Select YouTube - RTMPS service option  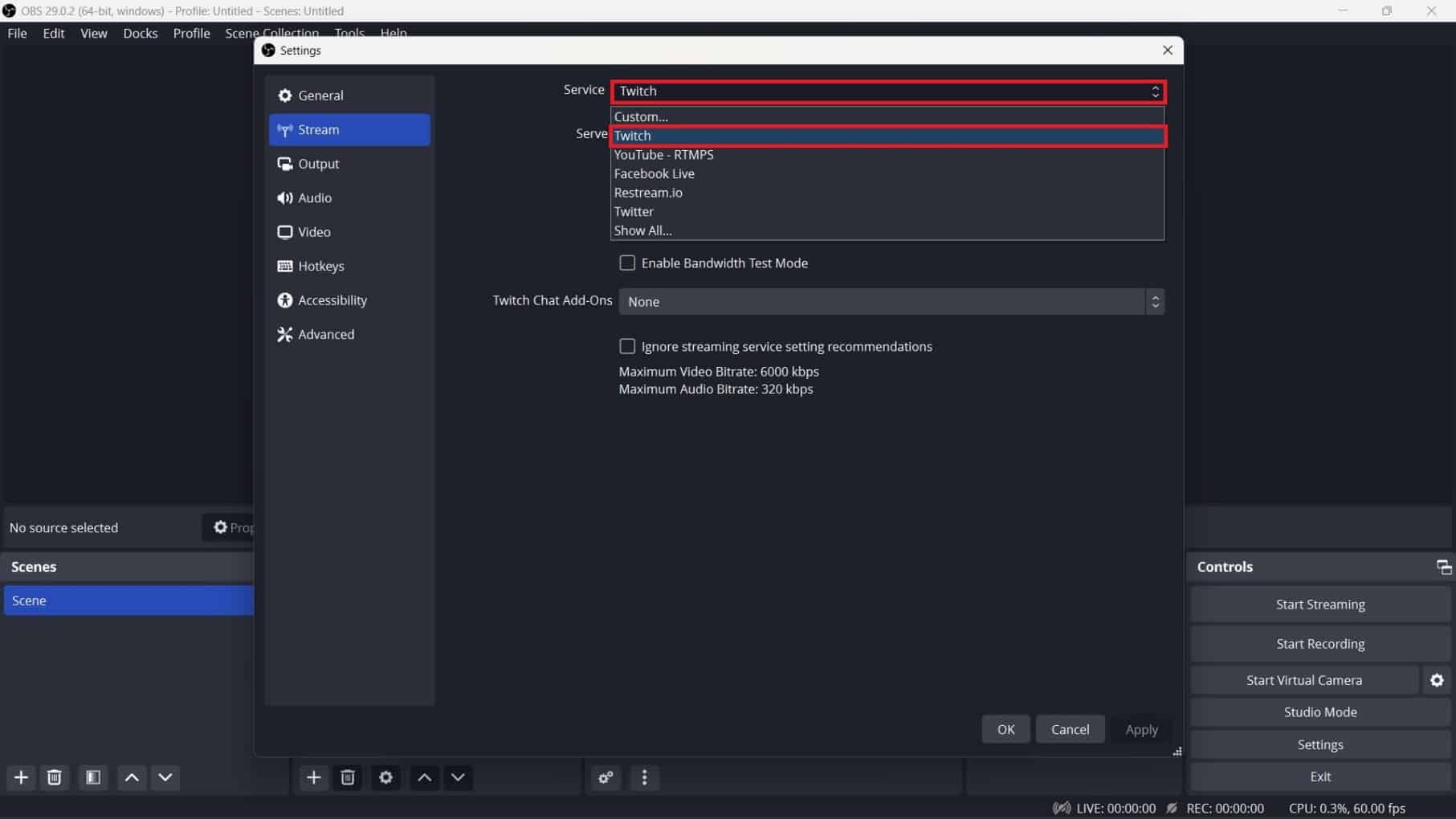tap(887, 155)
